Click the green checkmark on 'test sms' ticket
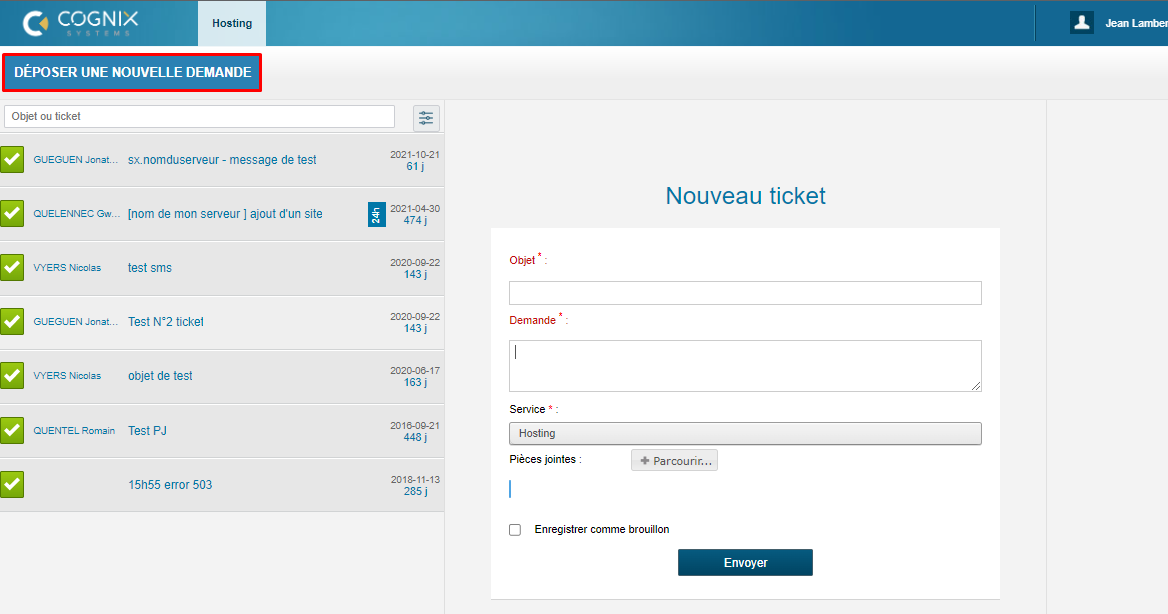The width and height of the screenshot is (1168, 614). pos(13,267)
